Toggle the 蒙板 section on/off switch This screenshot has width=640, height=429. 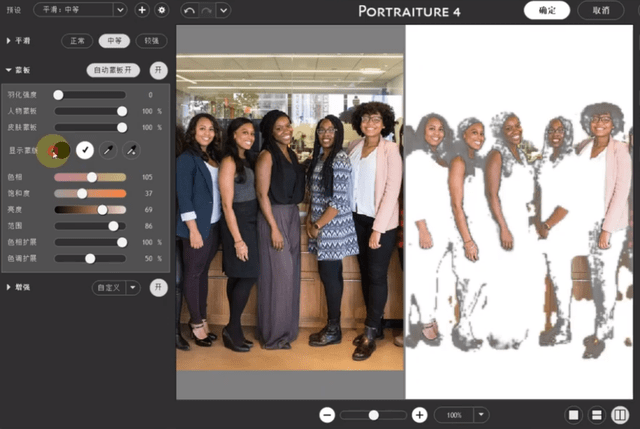158,70
